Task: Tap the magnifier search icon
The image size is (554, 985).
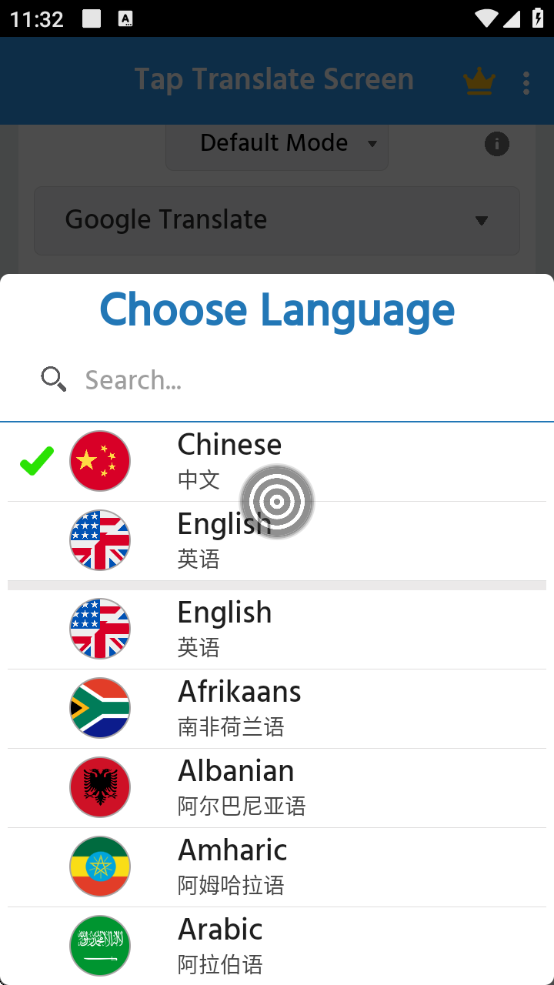Action: pos(53,380)
